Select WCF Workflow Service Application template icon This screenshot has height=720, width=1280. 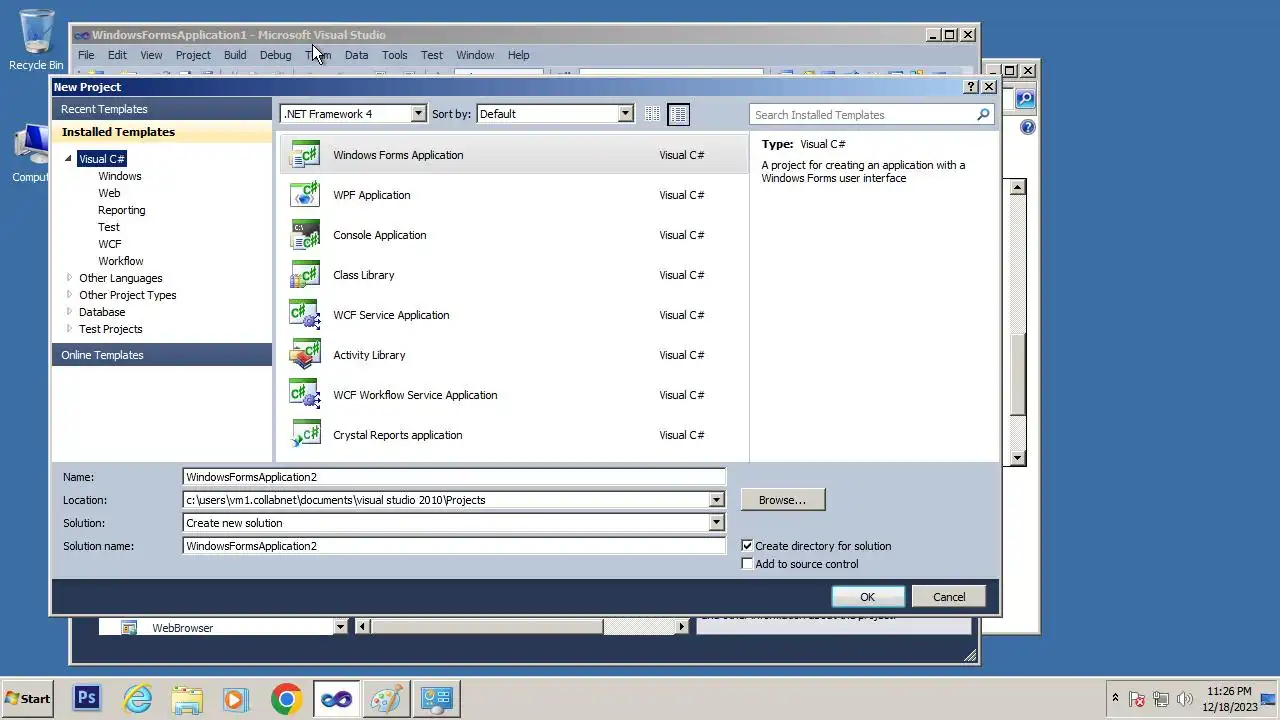click(304, 395)
